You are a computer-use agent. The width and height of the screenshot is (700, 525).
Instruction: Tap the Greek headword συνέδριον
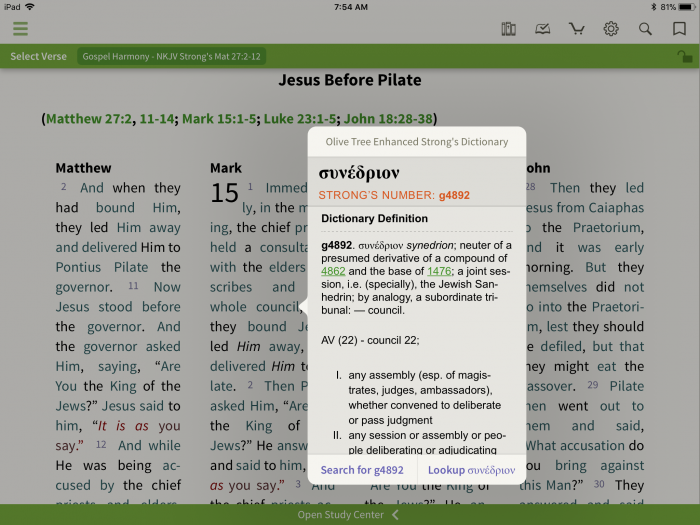pos(359,173)
